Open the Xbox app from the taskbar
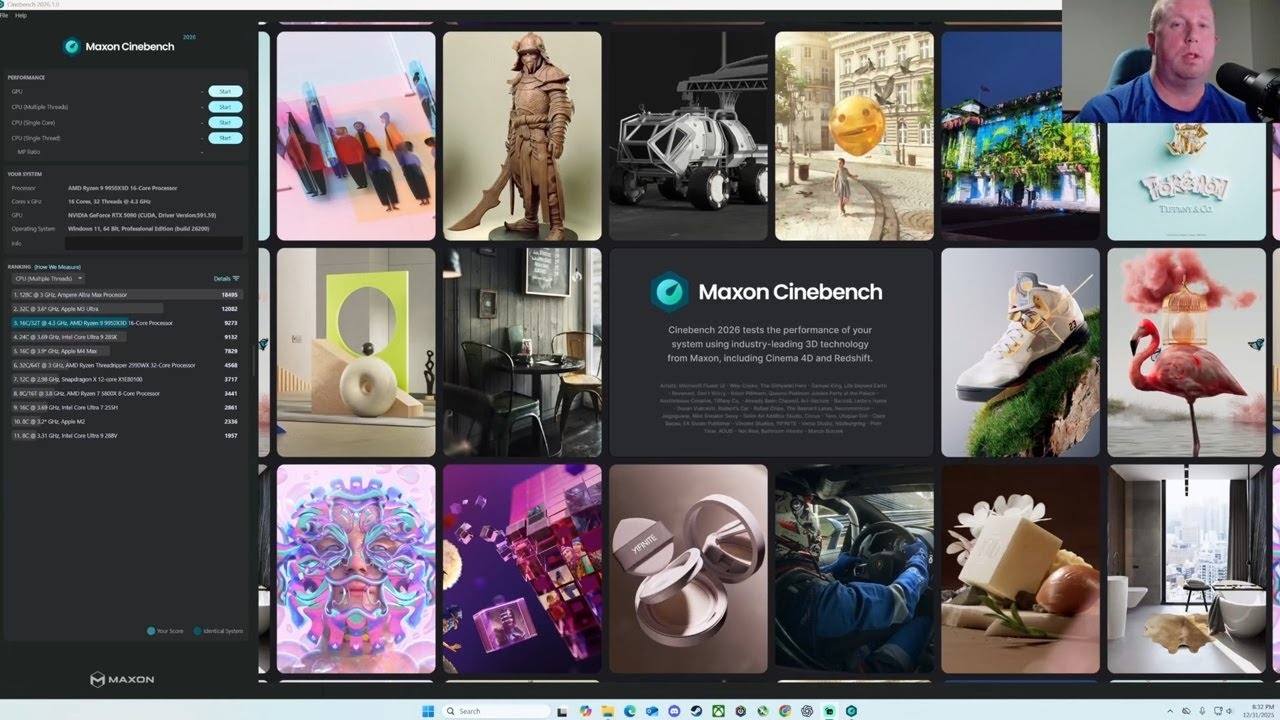 coord(718,711)
